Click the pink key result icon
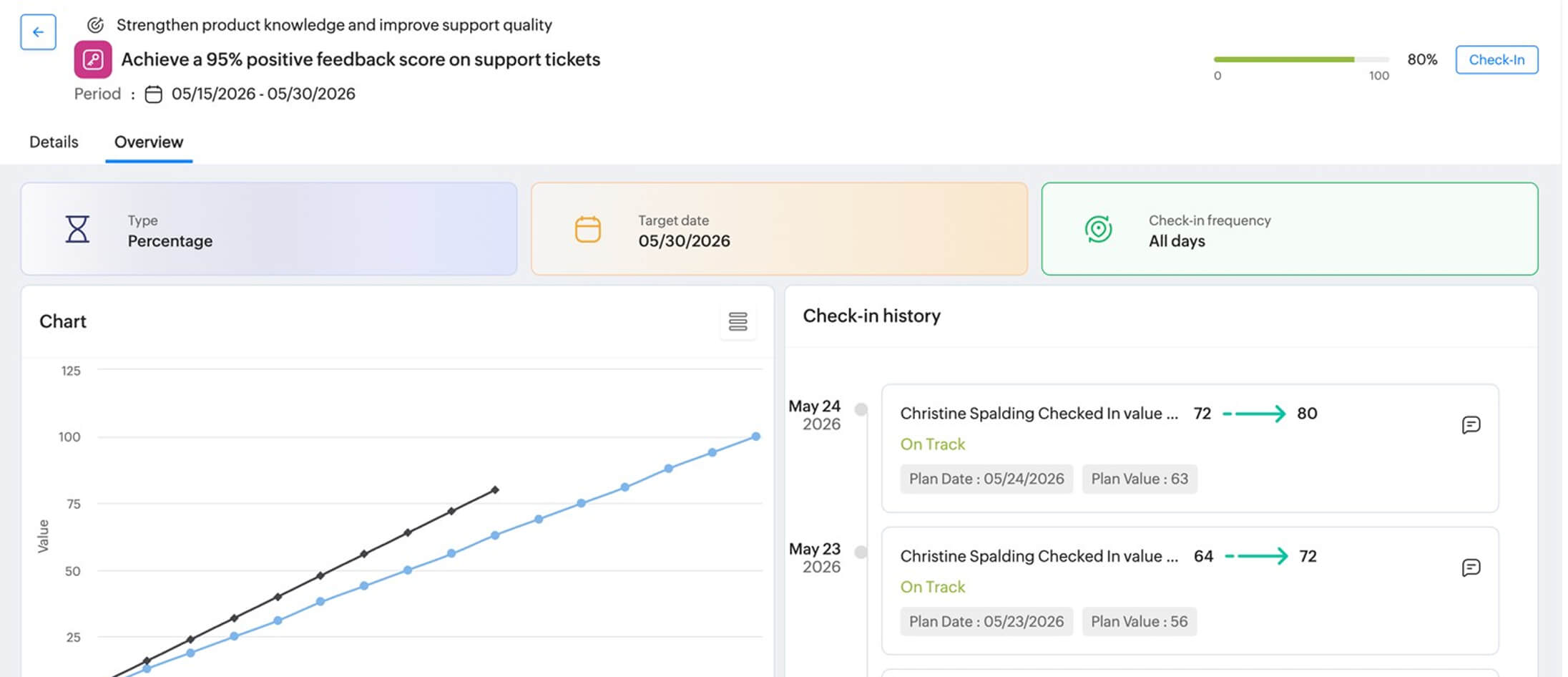 pyautogui.click(x=93, y=59)
